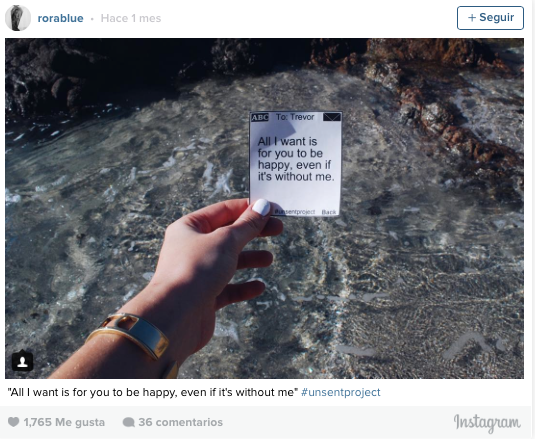Open the comments speech bubble icon
Screen dimensions: 535x439
pyautogui.click(x=128, y=422)
